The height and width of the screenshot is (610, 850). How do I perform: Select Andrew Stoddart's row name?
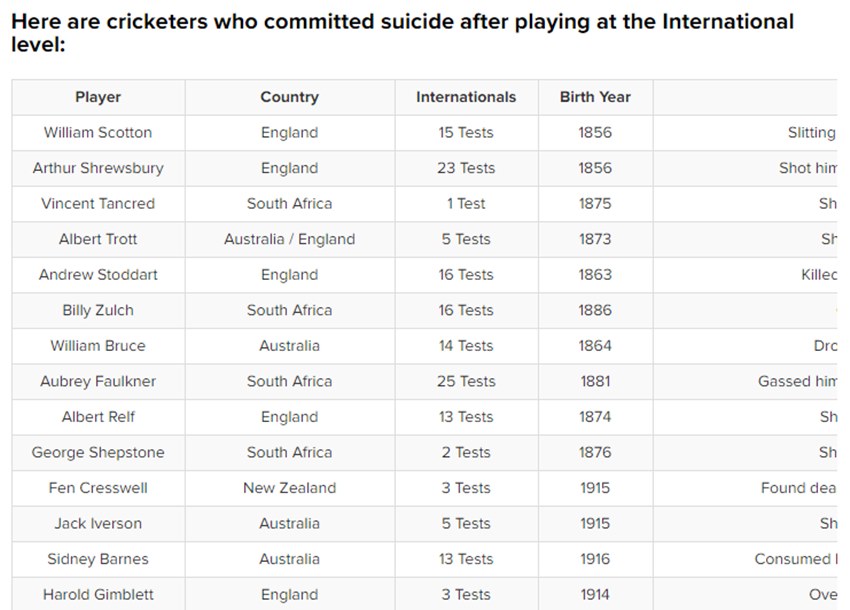click(98, 275)
